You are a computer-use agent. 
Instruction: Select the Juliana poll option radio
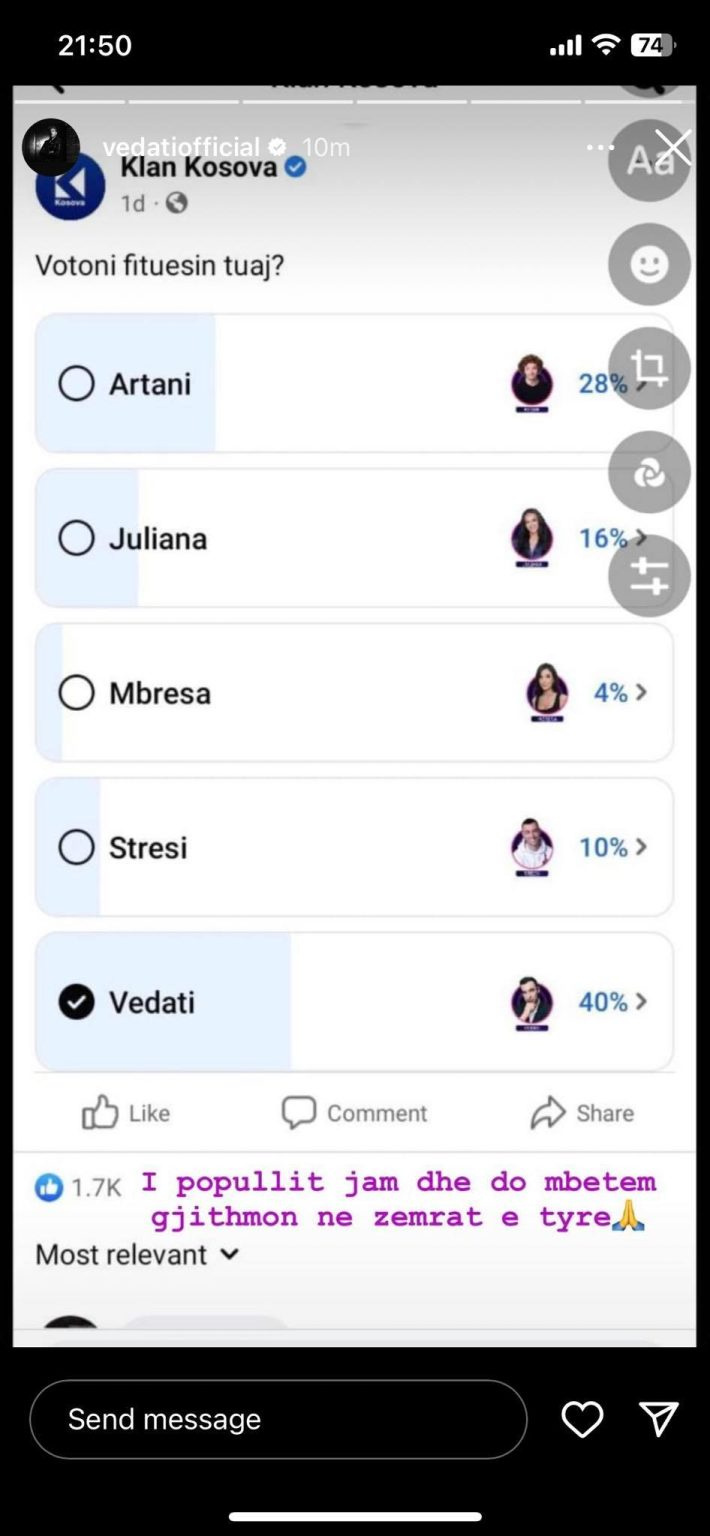click(77, 538)
